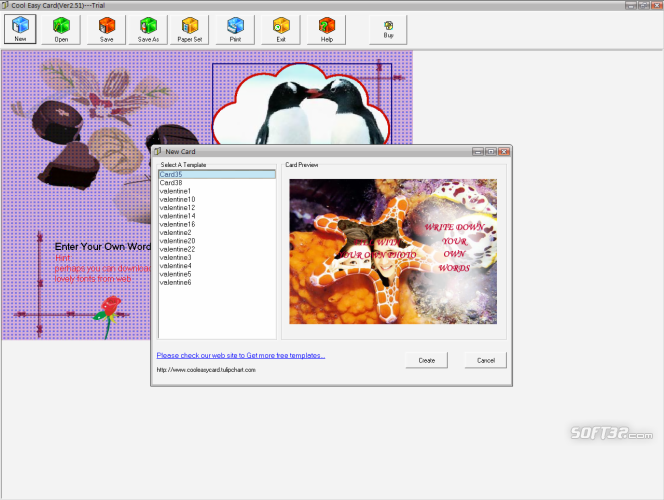
Task: Select the valentine12 template
Action: 217,207
